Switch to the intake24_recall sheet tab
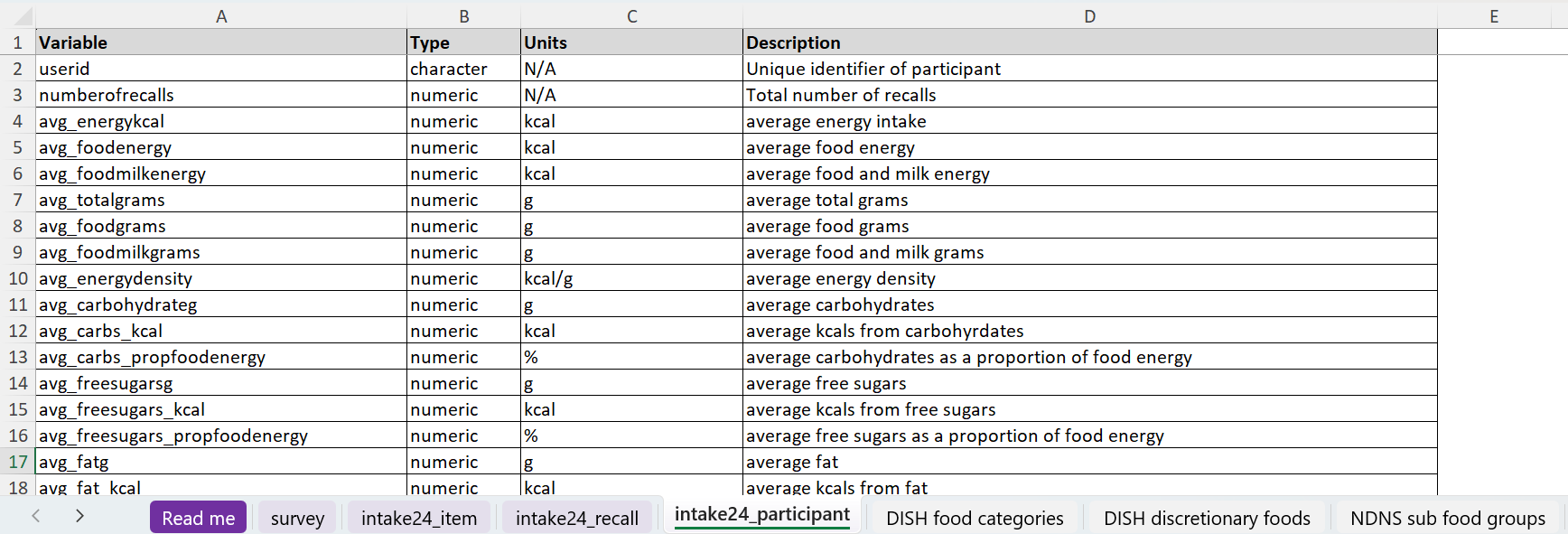 576,518
